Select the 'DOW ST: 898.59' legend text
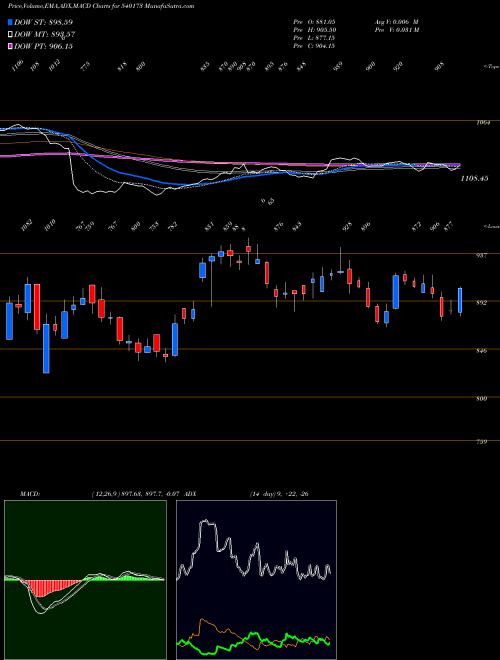 coord(44,22)
